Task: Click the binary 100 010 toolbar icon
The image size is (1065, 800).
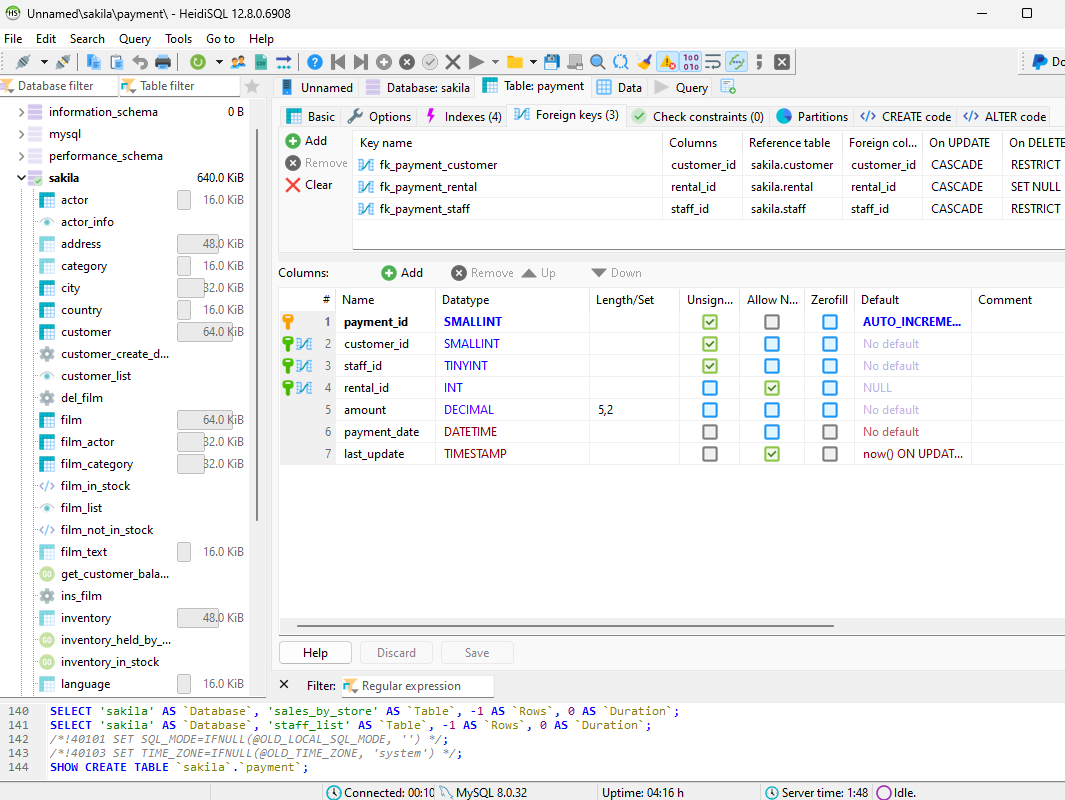Action: click(x=691, y=62)
